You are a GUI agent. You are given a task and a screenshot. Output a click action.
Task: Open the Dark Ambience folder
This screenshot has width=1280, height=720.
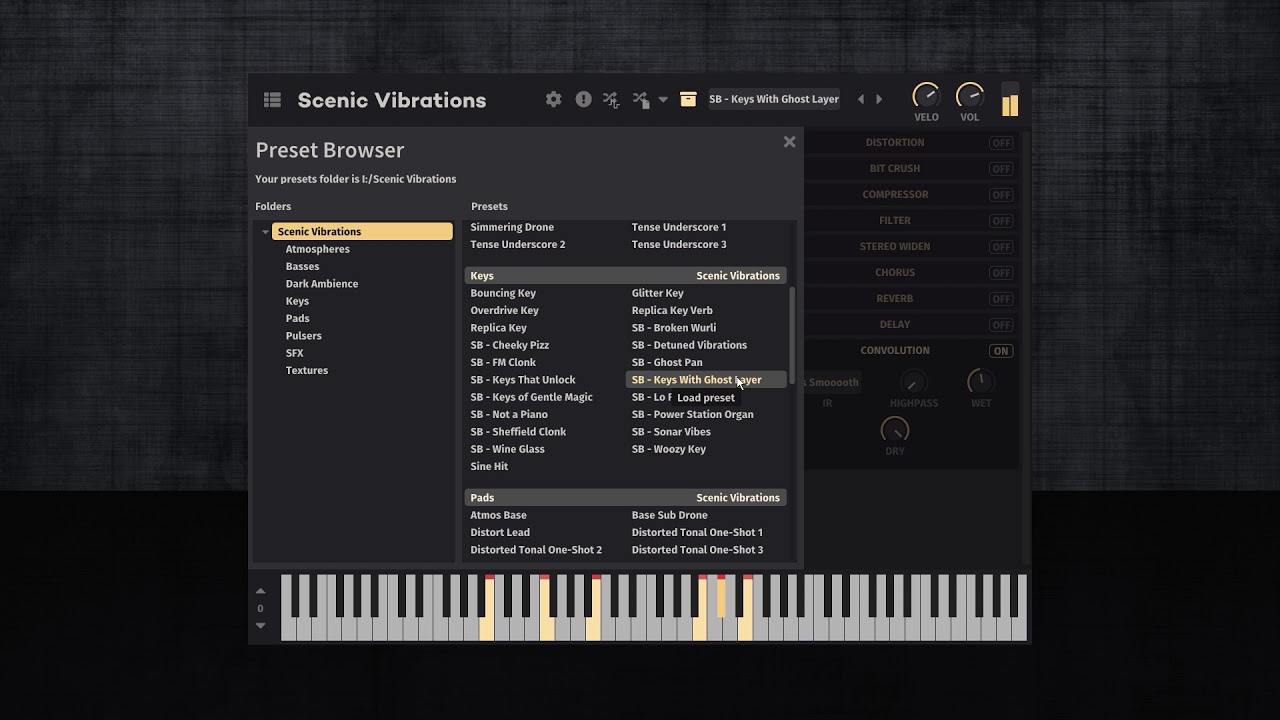click(x=321, y=284)
